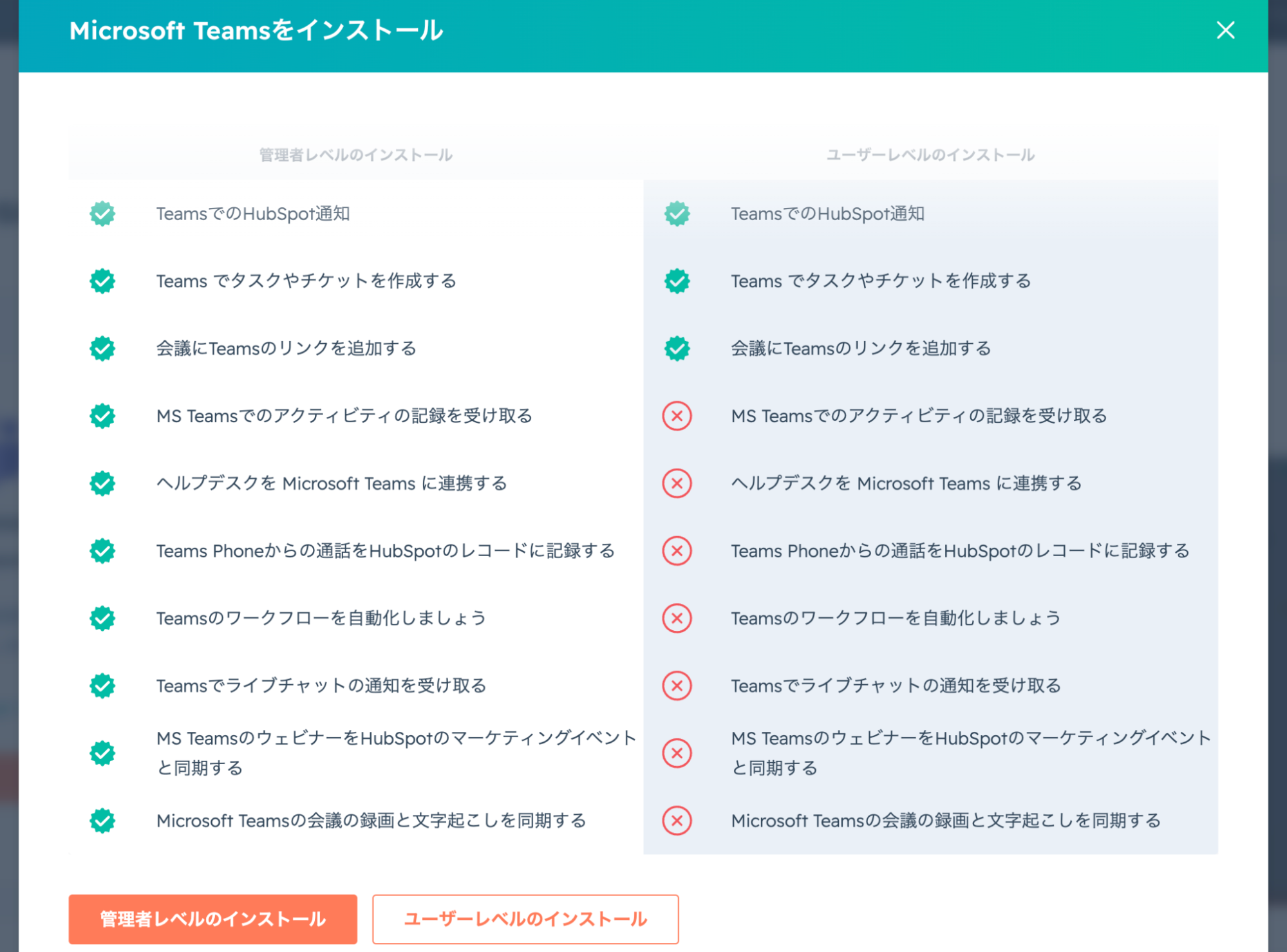Click admin checkmark for MS Teamsのウェビナー同期 row

[x=102, y=753]
